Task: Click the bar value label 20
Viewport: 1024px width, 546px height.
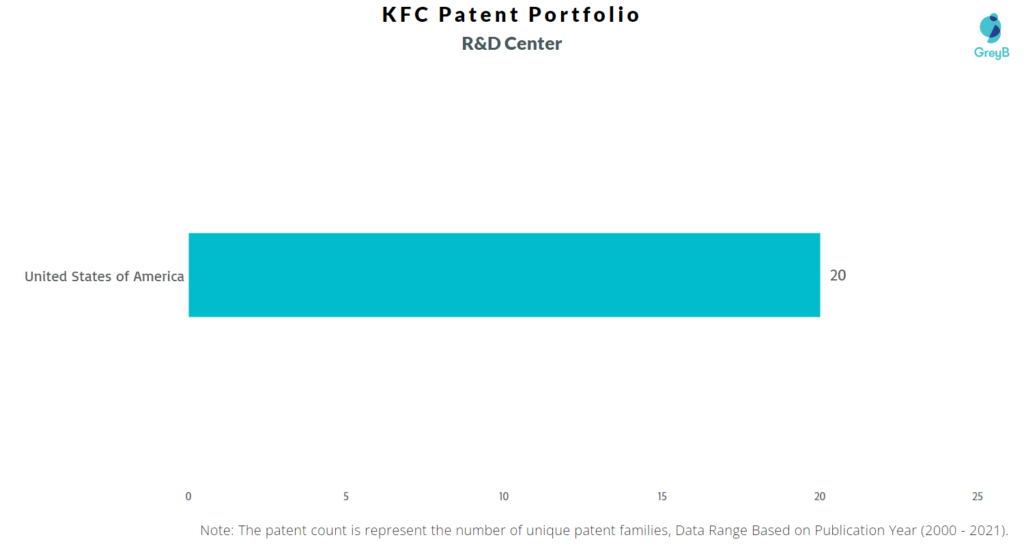Action: [838, 276]
